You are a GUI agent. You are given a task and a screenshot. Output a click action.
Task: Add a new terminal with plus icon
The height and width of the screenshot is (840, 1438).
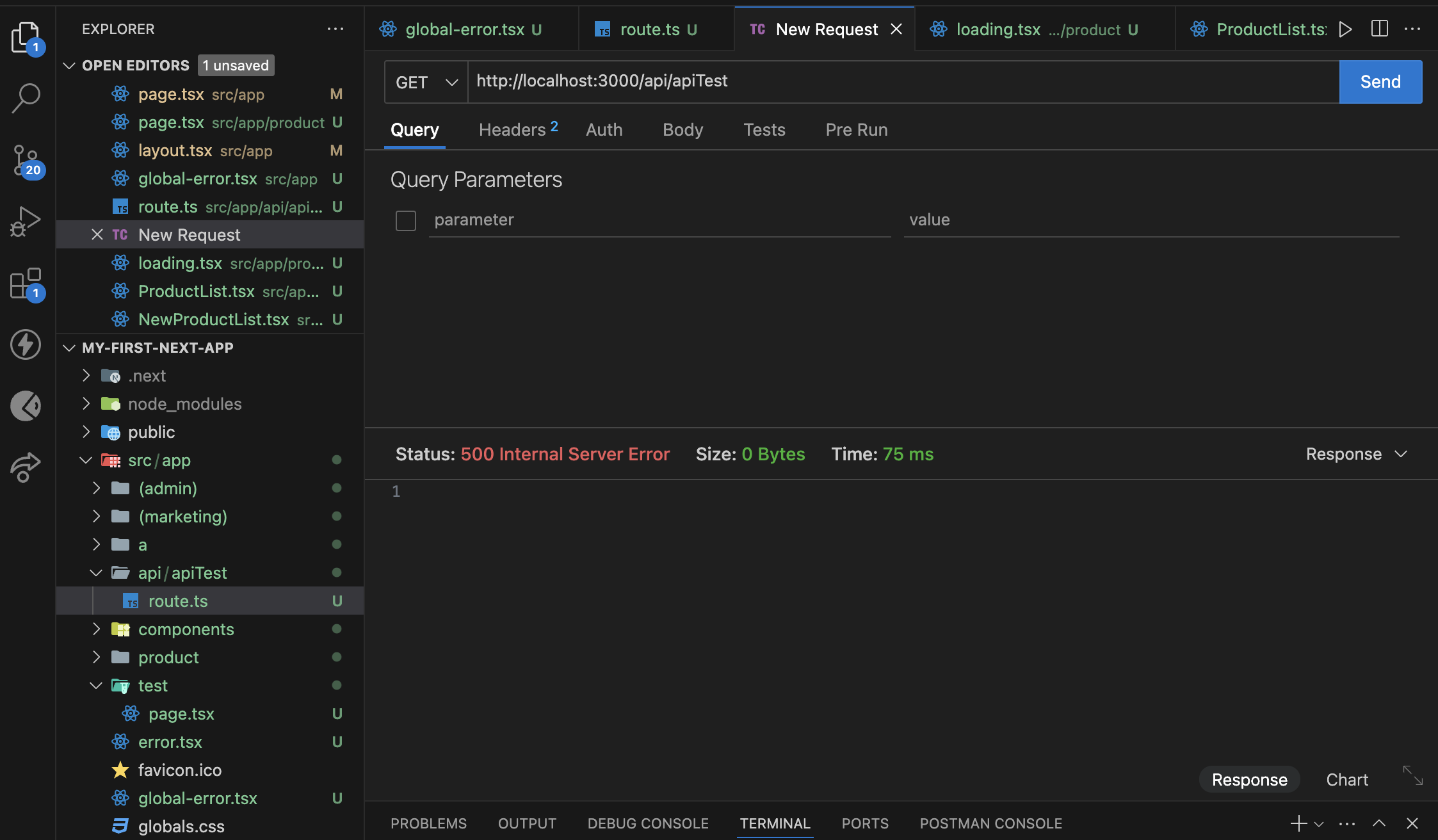[x=1298, y=823]
